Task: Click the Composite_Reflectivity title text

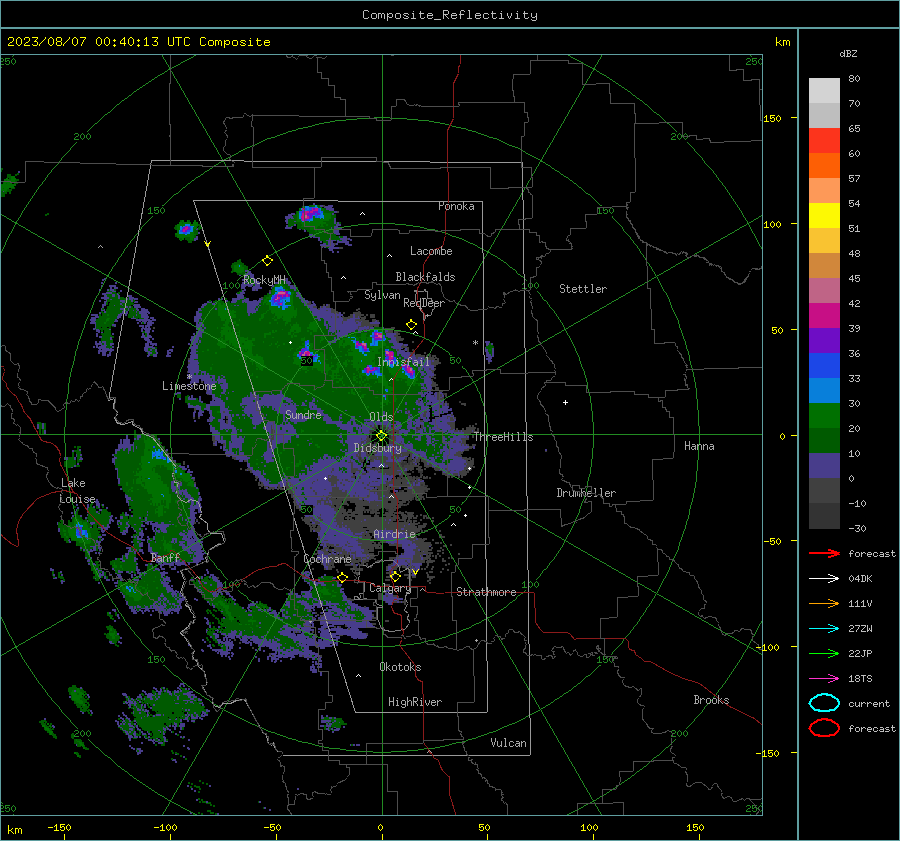Action: point(450,15)
